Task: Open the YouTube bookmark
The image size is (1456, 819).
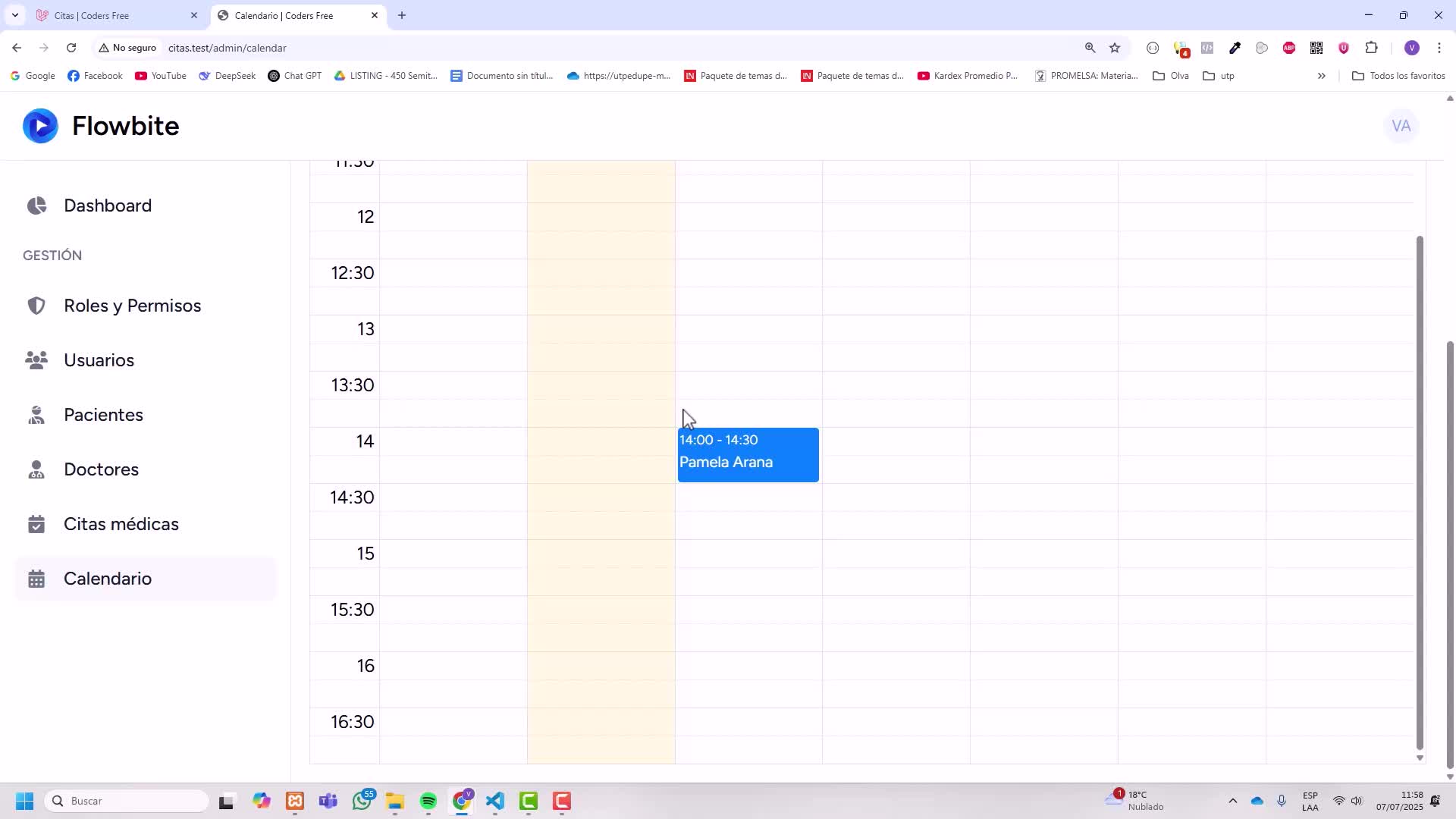Action: (x=160, y=76)
